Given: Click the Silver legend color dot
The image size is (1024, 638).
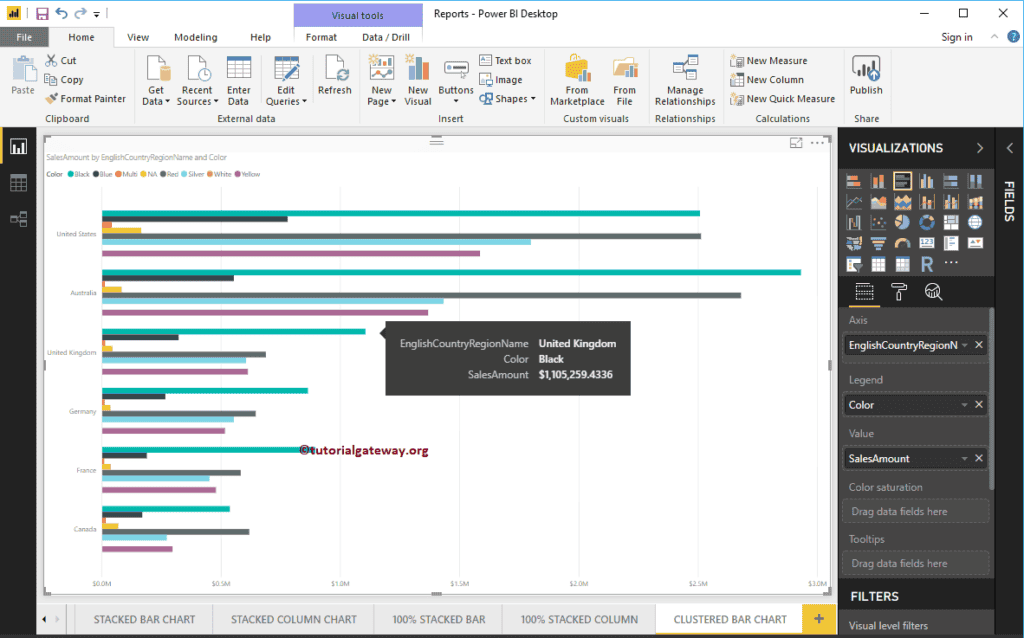Looking at the screenshot, I should click(x=184, y=174).
